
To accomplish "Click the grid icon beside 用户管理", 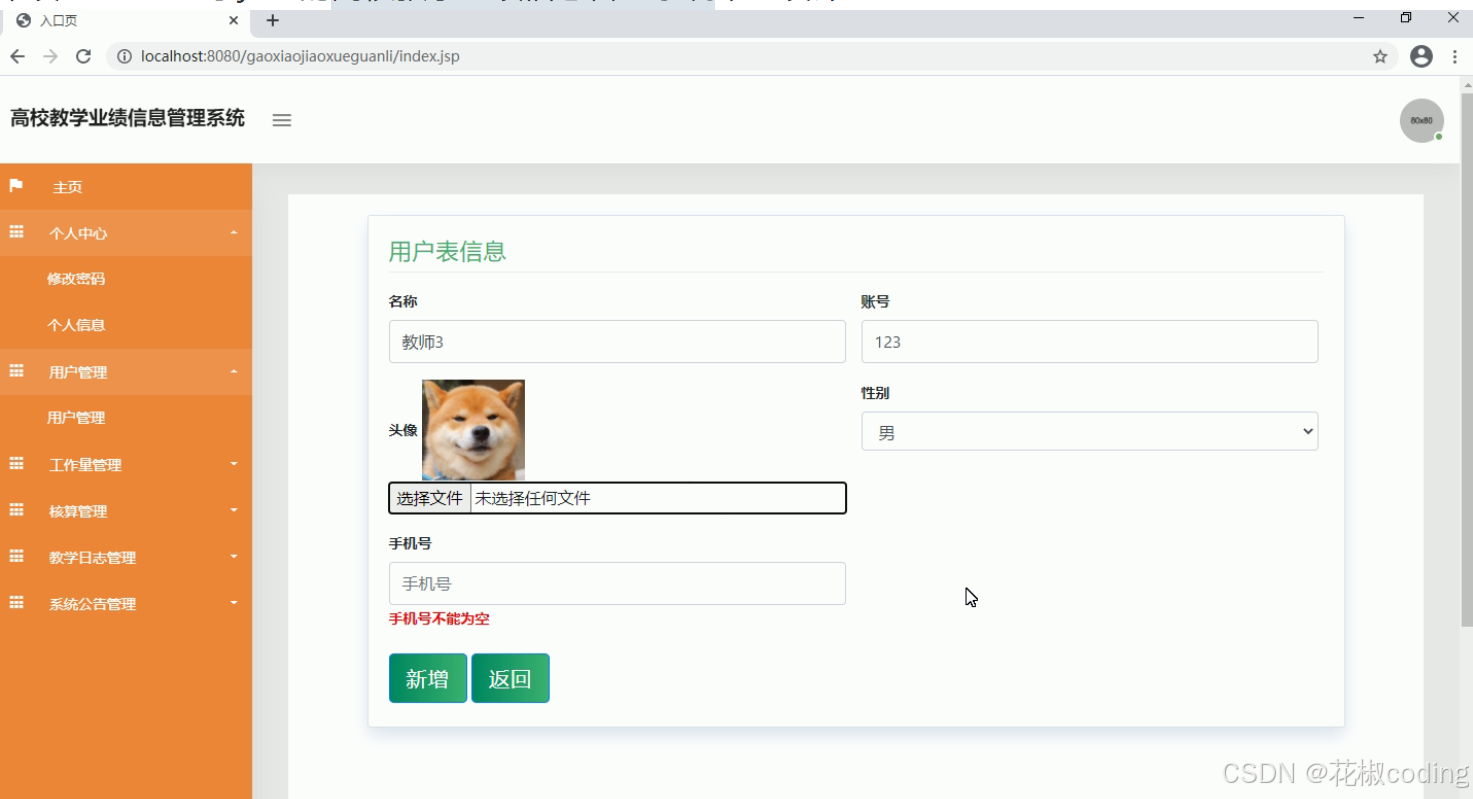I will pos(15,371).
